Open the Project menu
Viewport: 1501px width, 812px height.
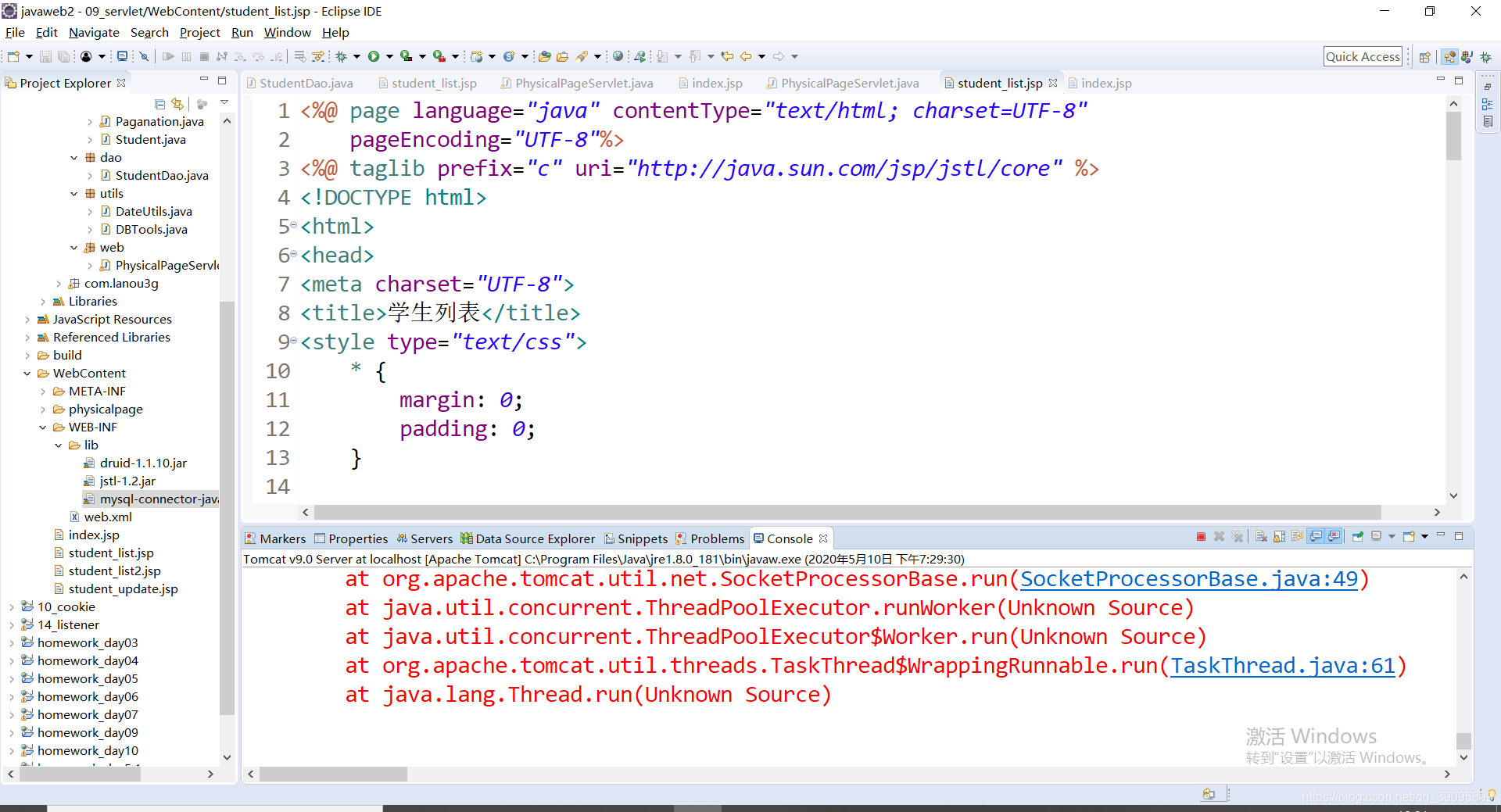click(199, 32)
